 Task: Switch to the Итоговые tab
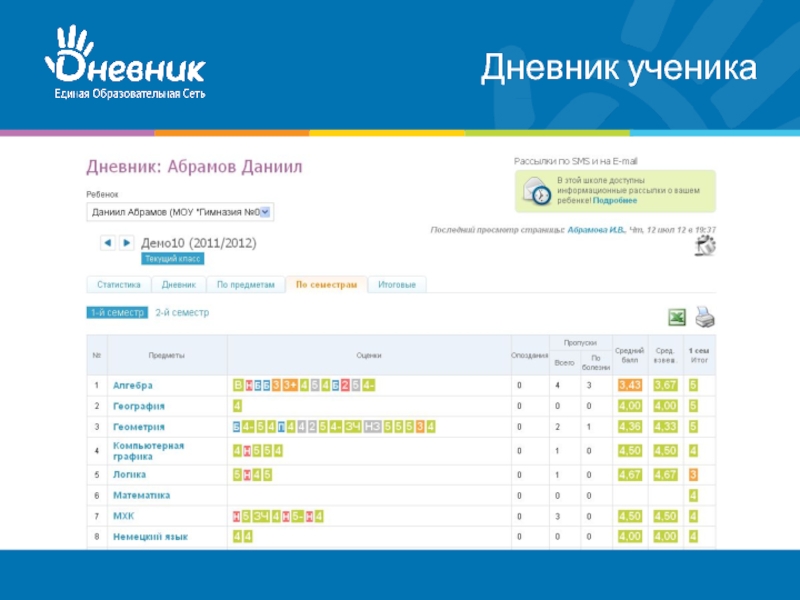point(397,285)
